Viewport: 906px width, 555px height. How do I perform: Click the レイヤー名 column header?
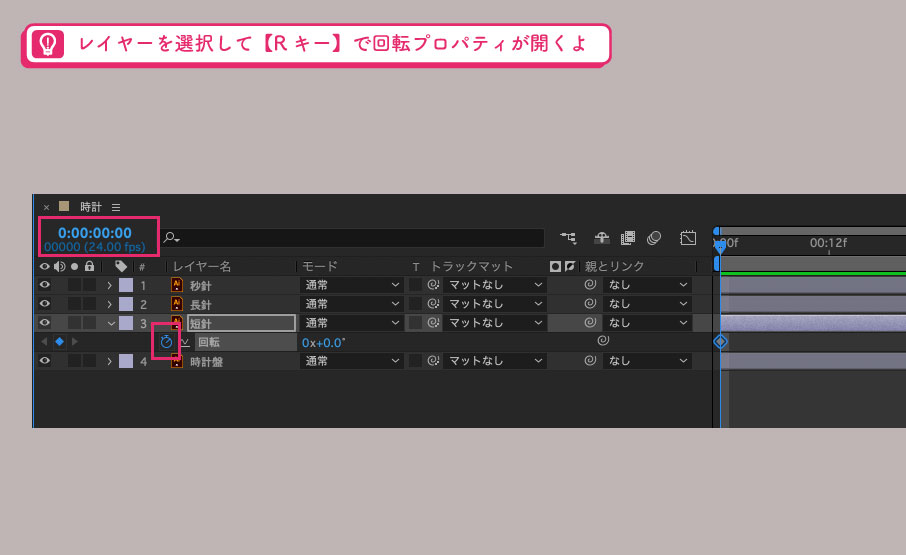202,266
